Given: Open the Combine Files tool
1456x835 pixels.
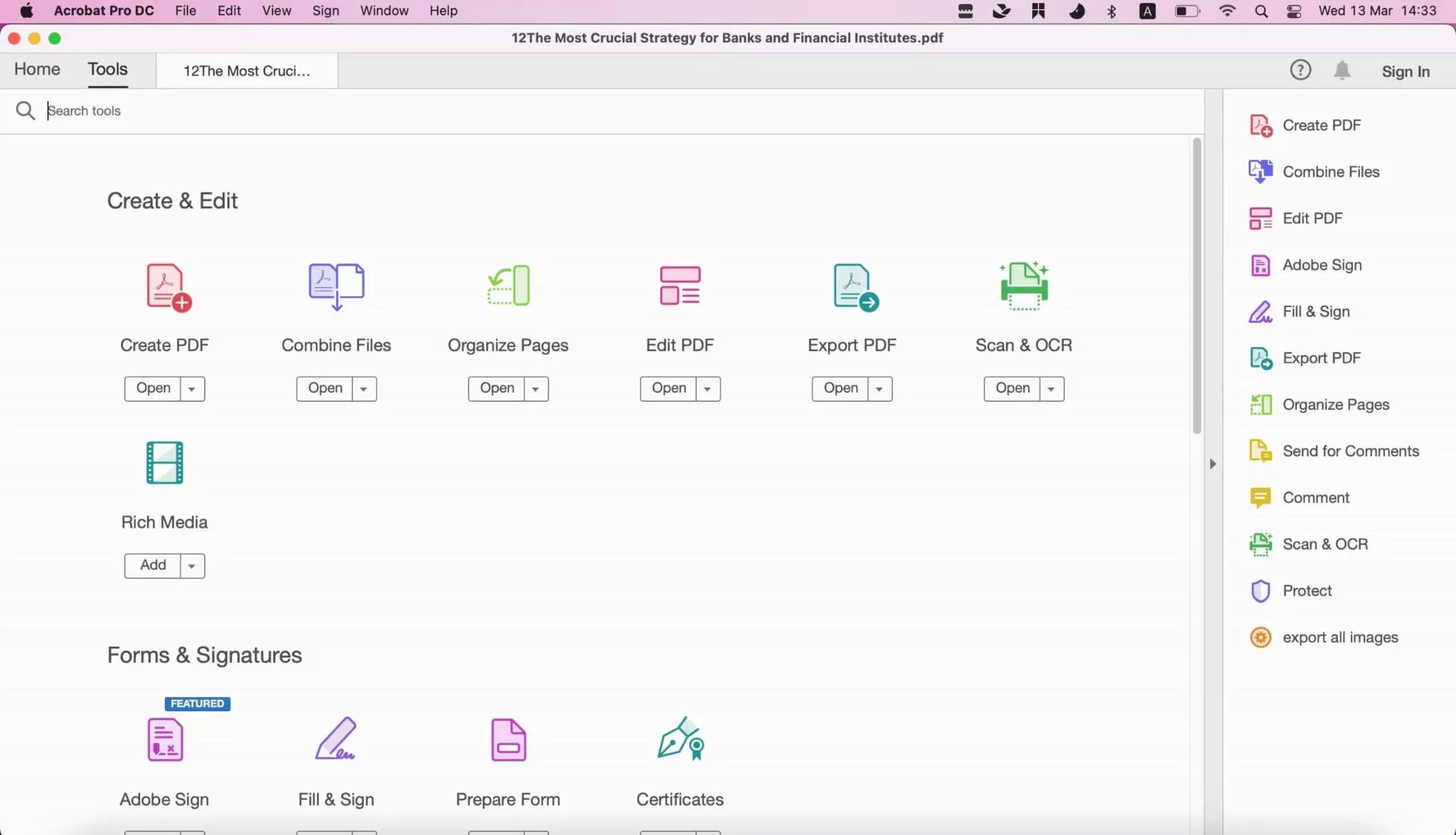Looking at the screenshot, I should [x=325, y=387].
